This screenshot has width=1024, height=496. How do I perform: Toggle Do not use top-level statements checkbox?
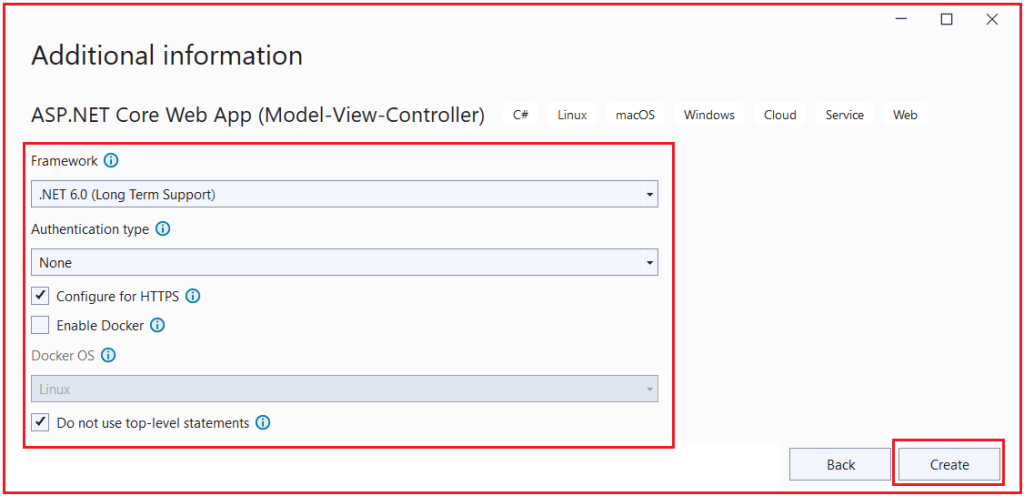pyautogui.click(x=40, y=423)
